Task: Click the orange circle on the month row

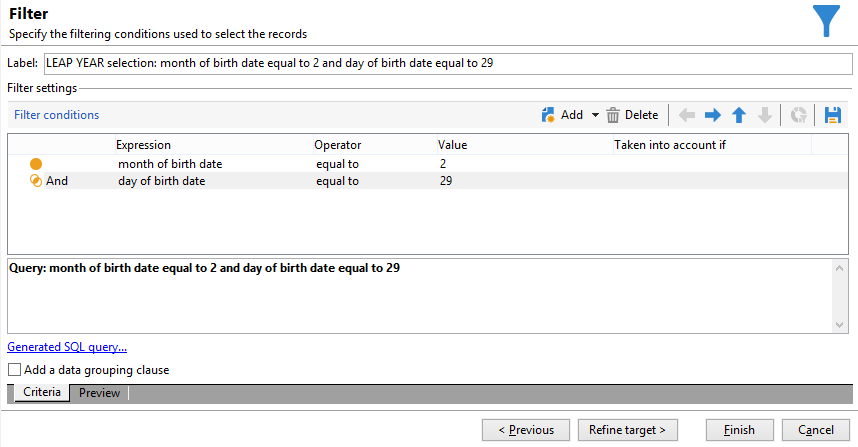Action: point(37,164)
